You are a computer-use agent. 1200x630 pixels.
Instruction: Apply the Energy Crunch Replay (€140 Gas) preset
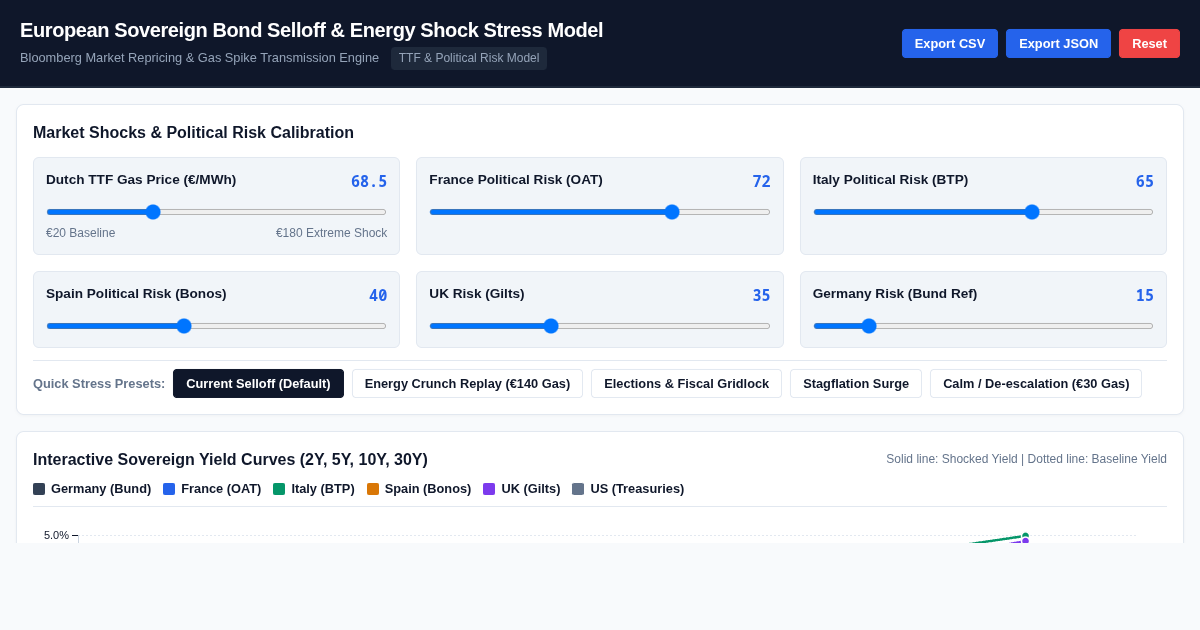467,383
